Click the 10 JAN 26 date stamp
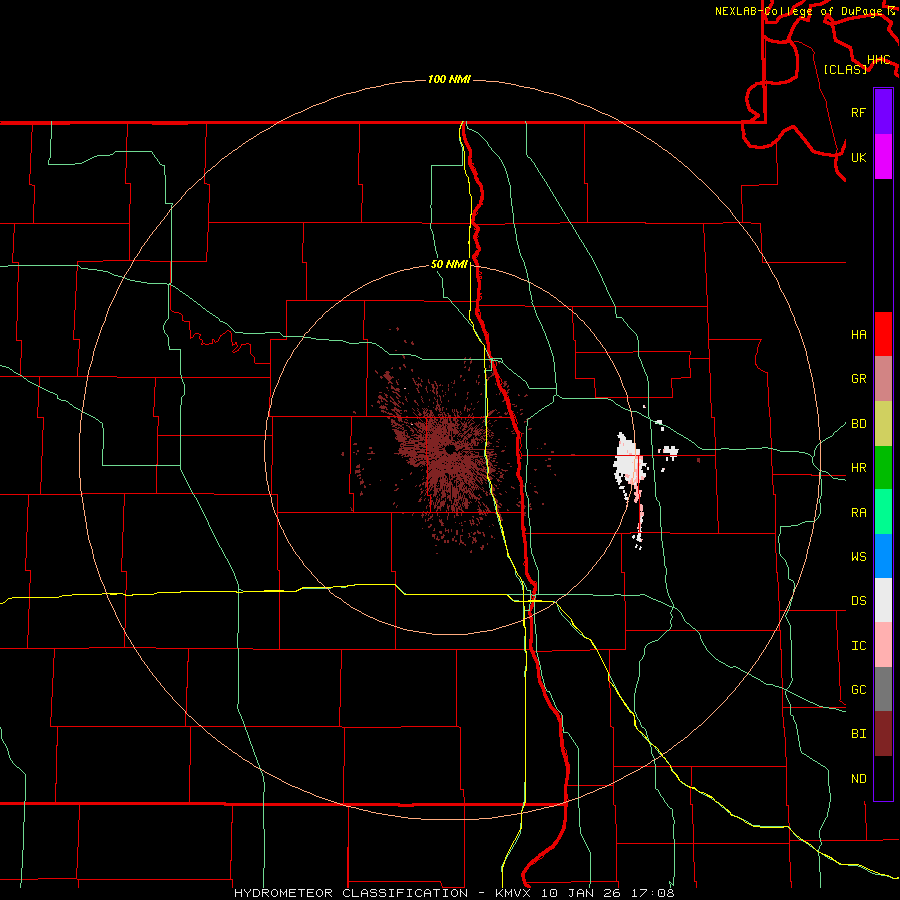 (581, 893)
